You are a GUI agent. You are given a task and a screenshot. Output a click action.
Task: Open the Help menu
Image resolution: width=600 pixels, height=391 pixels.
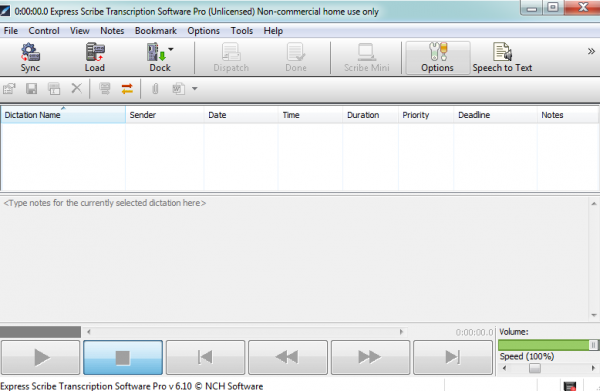[x=273, y=31]
